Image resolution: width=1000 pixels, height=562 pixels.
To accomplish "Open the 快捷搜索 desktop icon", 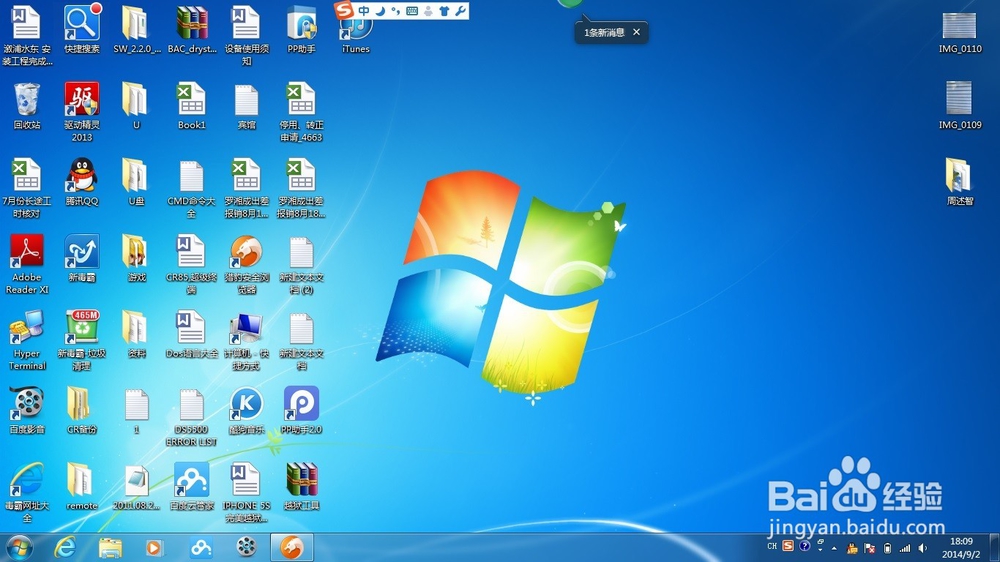I will [x=82, y=29].
